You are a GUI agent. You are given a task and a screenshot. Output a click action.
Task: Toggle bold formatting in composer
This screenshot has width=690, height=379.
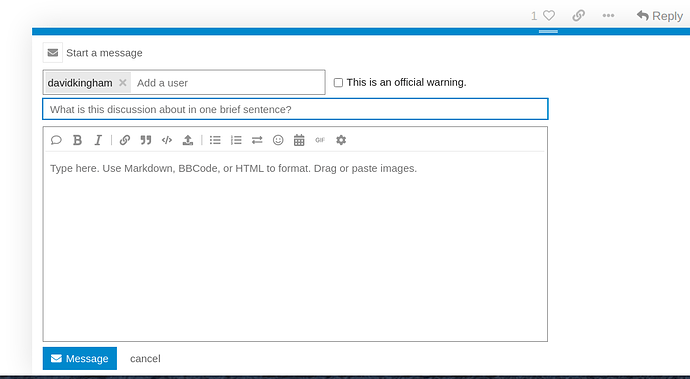pos(77,140)
